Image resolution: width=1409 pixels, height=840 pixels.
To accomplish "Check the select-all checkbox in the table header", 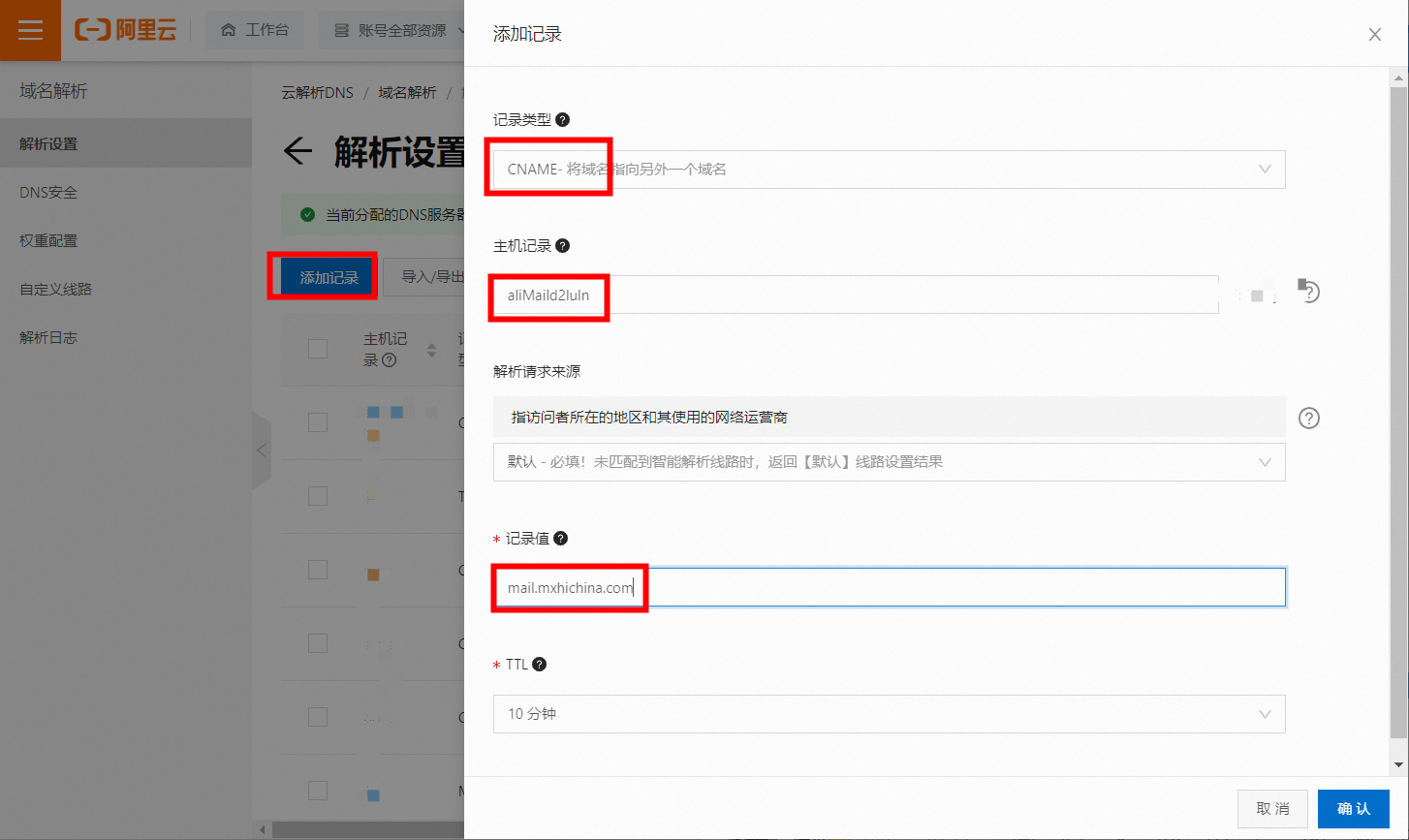I will point(318,350).
